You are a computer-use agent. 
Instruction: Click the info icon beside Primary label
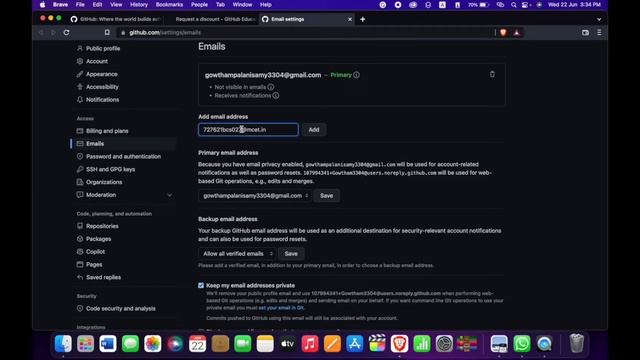click(x=356, y=75)
